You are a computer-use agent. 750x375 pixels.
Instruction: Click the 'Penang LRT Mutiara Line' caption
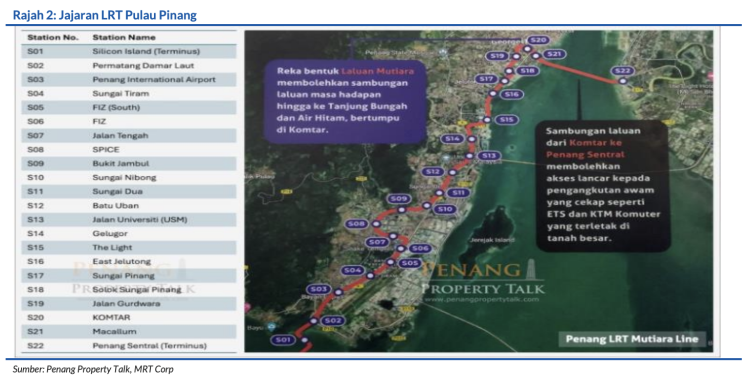click(x=632, y=339)
